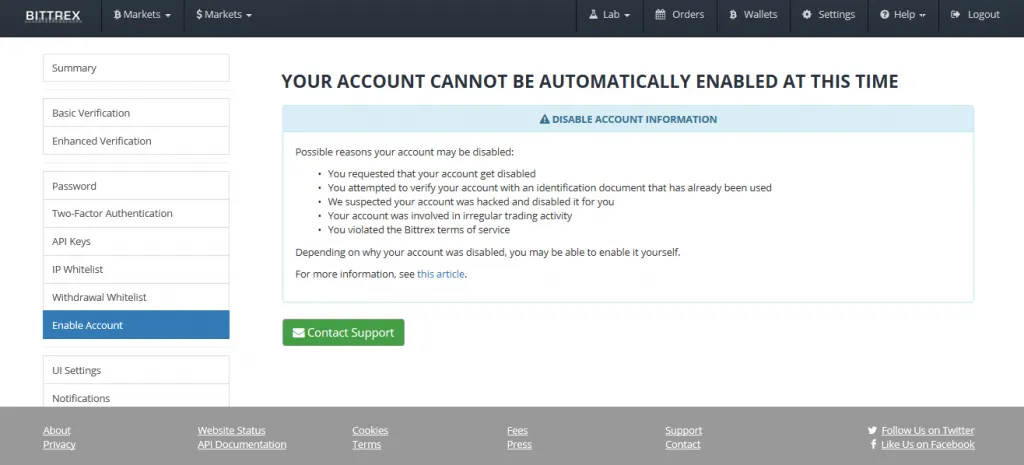
Task: Click the Twitter bird icon in the footer
Action: coord(873,431)
